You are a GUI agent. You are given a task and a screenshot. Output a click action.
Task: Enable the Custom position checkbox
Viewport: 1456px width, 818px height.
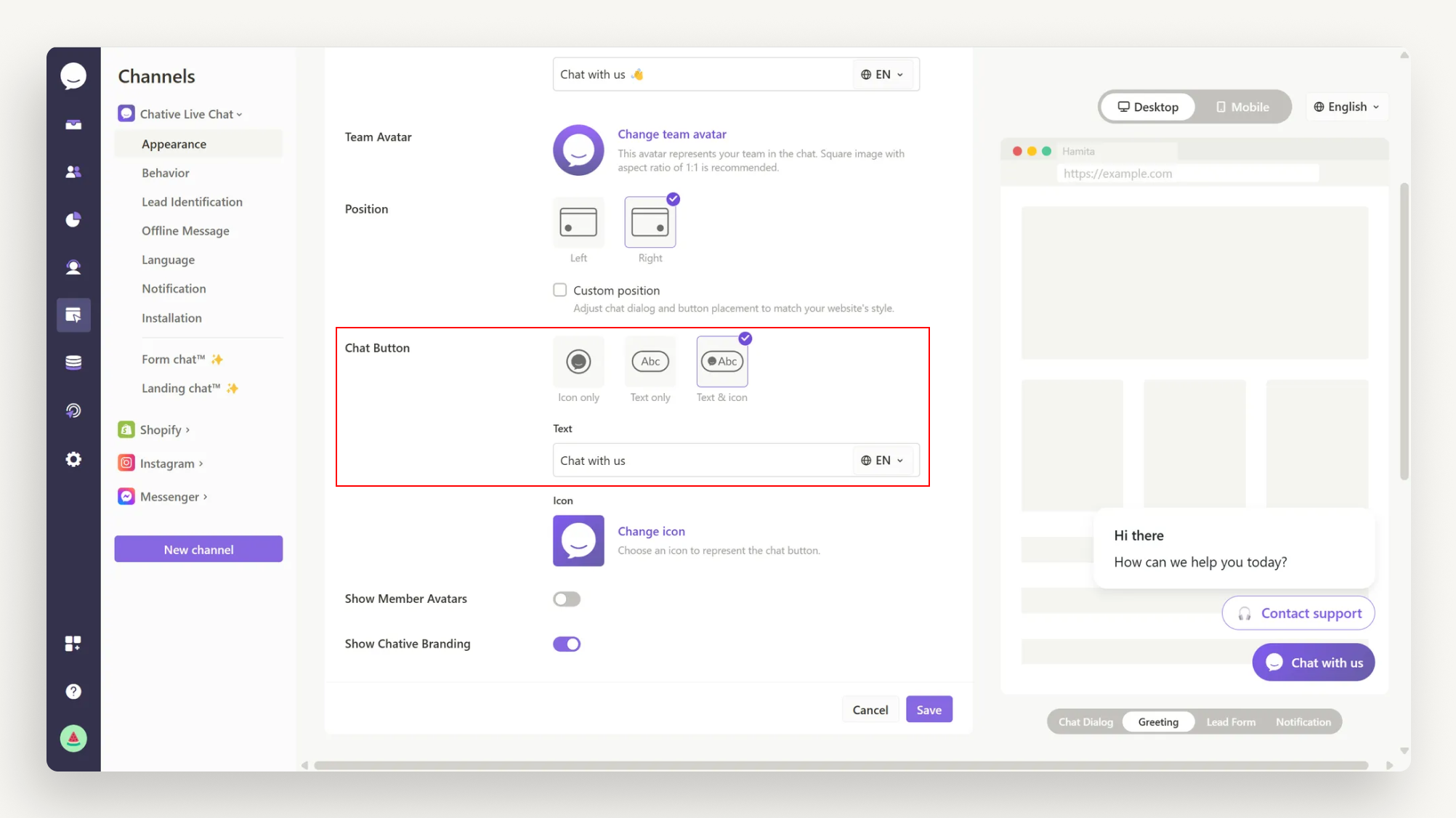tap(559, 290)
